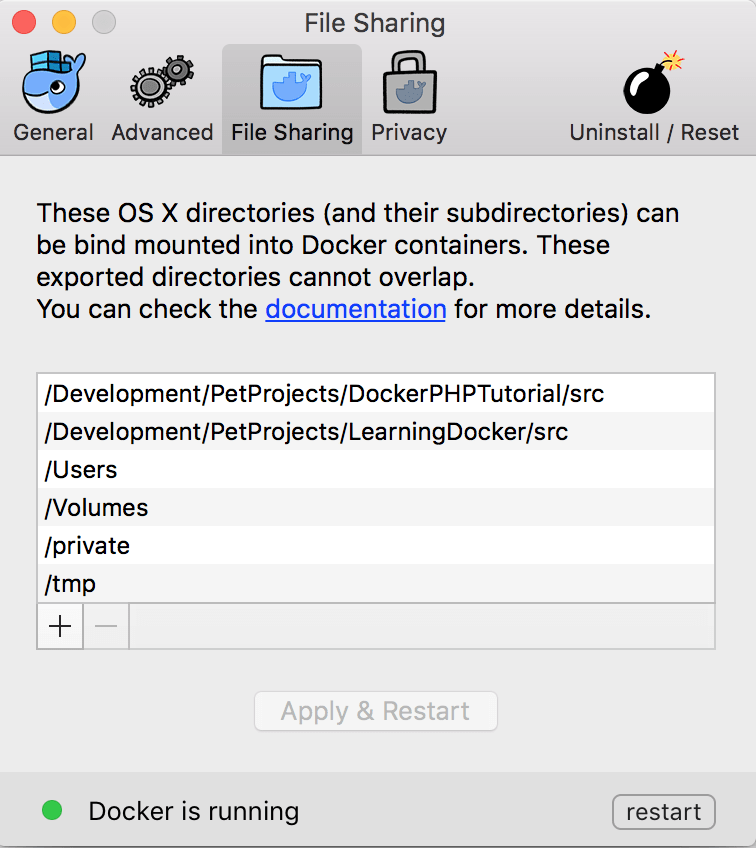This screenshot has height=848, width=756.
Task: Click the restart button
Action: [x=664, y=812]
